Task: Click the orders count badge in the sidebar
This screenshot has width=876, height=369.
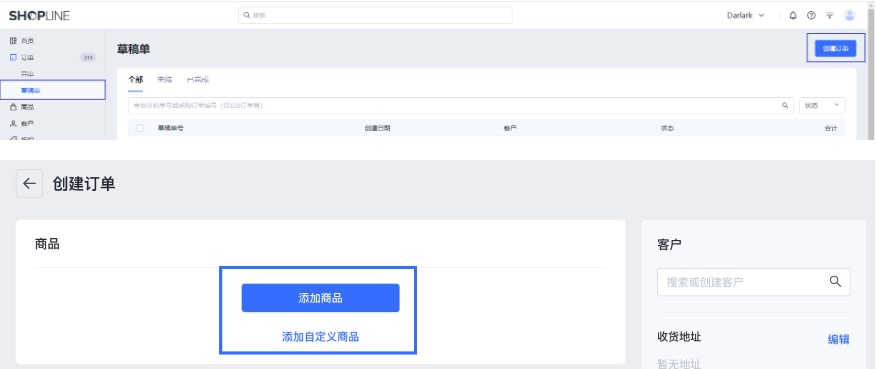Action: [88, 57]
